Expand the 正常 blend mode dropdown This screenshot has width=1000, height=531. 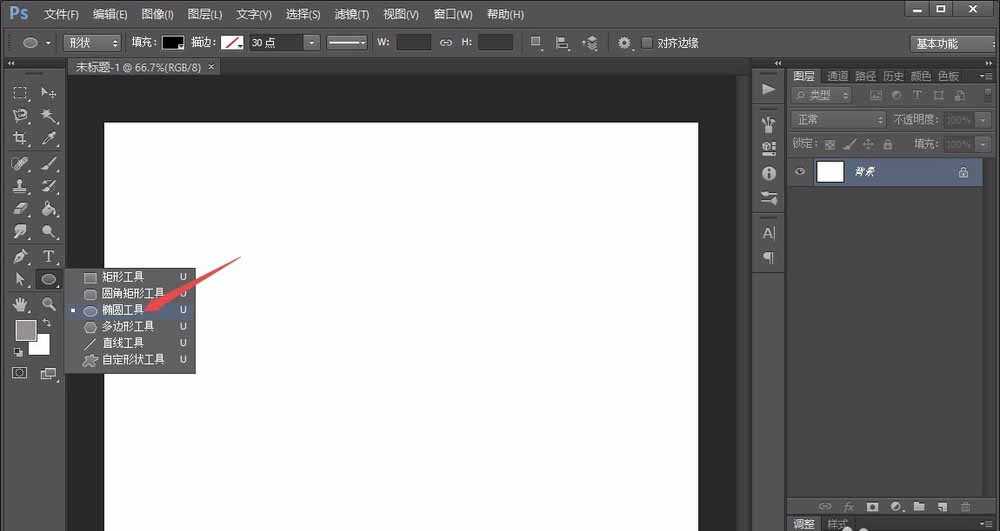tap(838, 119)
